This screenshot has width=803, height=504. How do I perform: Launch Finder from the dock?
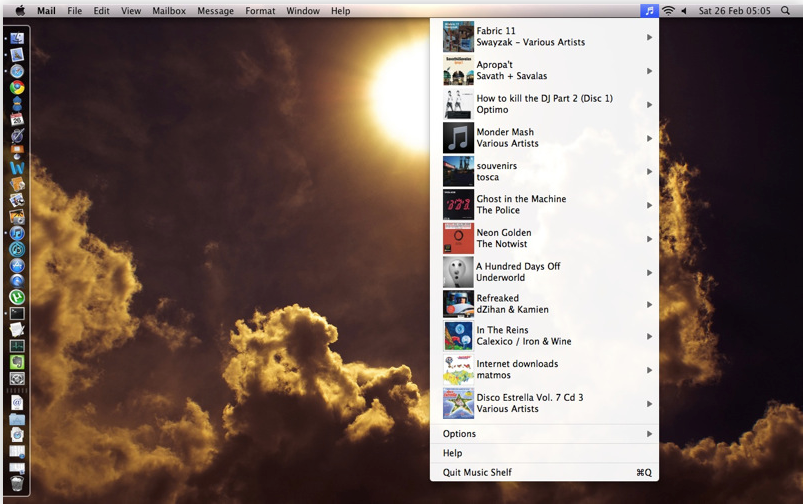tap(17, 39)
